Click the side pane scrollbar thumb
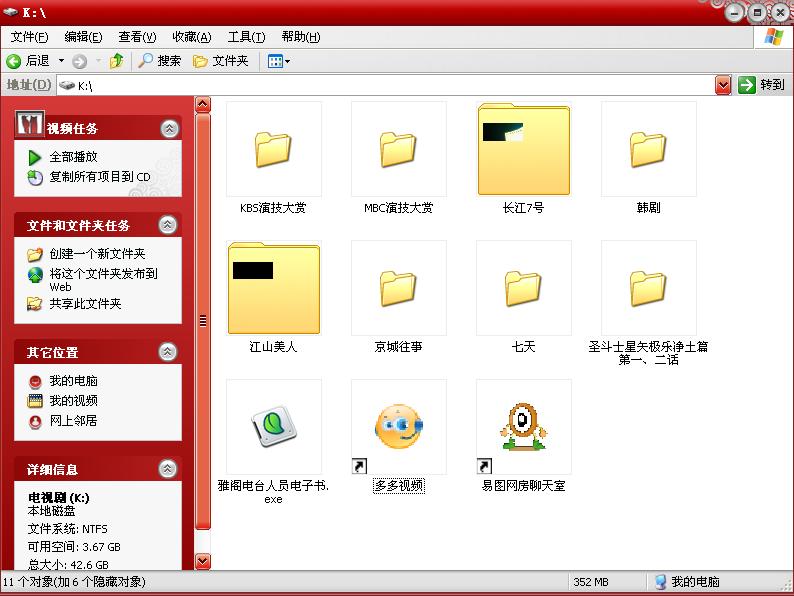Screen dimensions: 794x596 pyautogui.click(x=203, y=321)
